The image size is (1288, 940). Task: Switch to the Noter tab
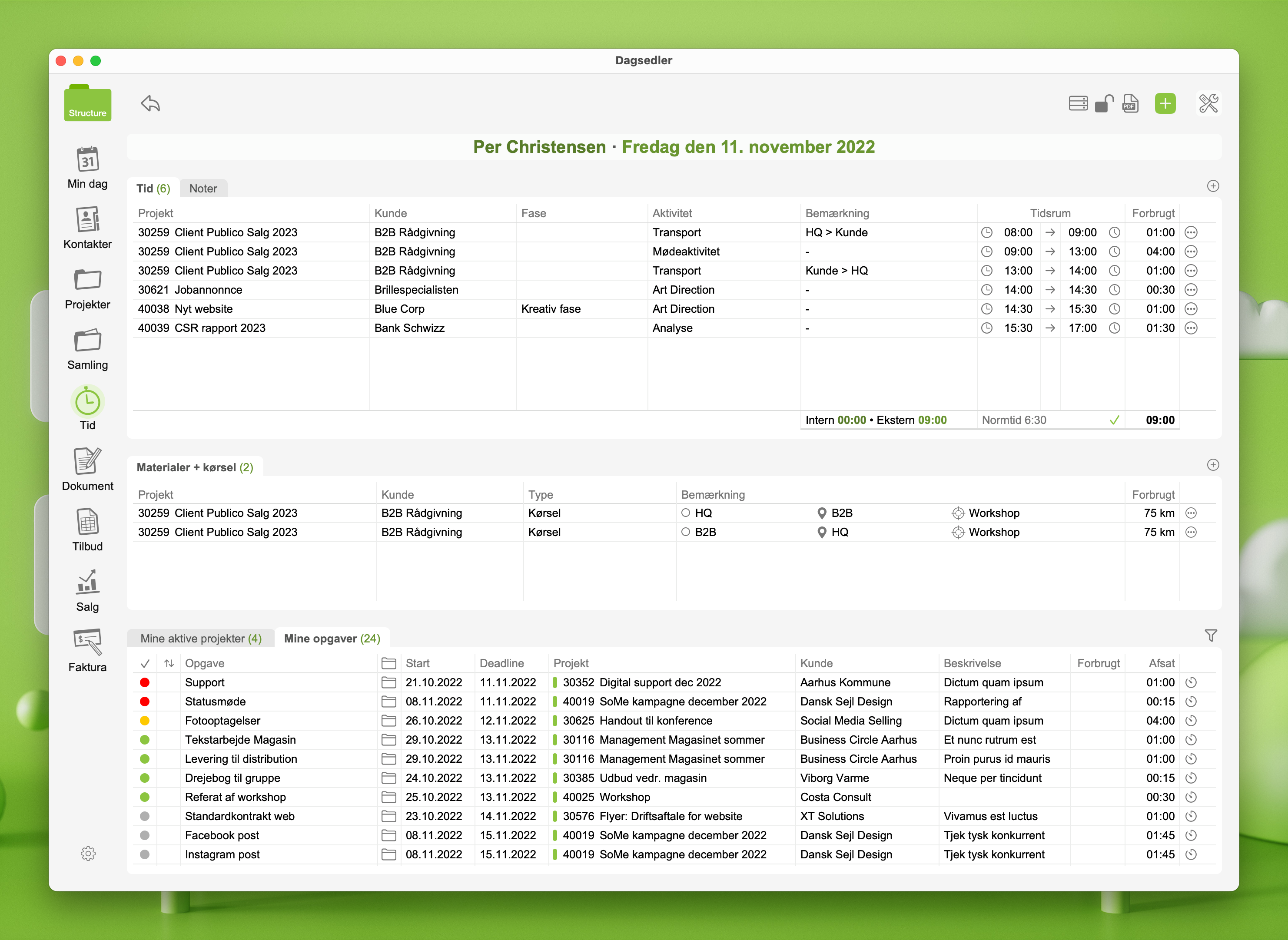click(202, 189)
